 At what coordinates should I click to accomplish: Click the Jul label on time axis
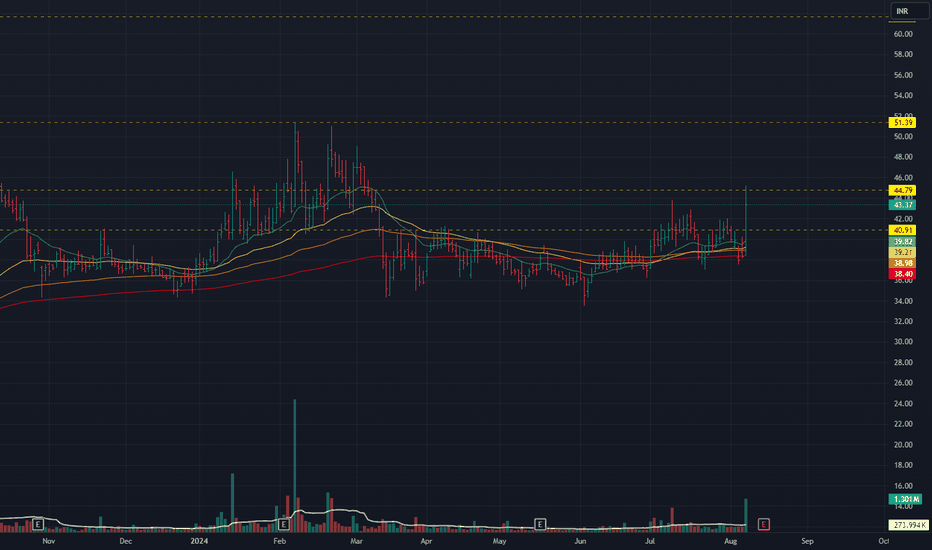[x=650, y=541]
